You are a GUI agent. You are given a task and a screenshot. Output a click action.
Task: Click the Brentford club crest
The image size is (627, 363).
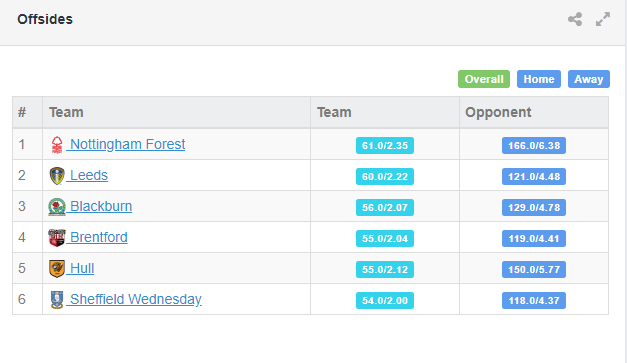(57, 238)
